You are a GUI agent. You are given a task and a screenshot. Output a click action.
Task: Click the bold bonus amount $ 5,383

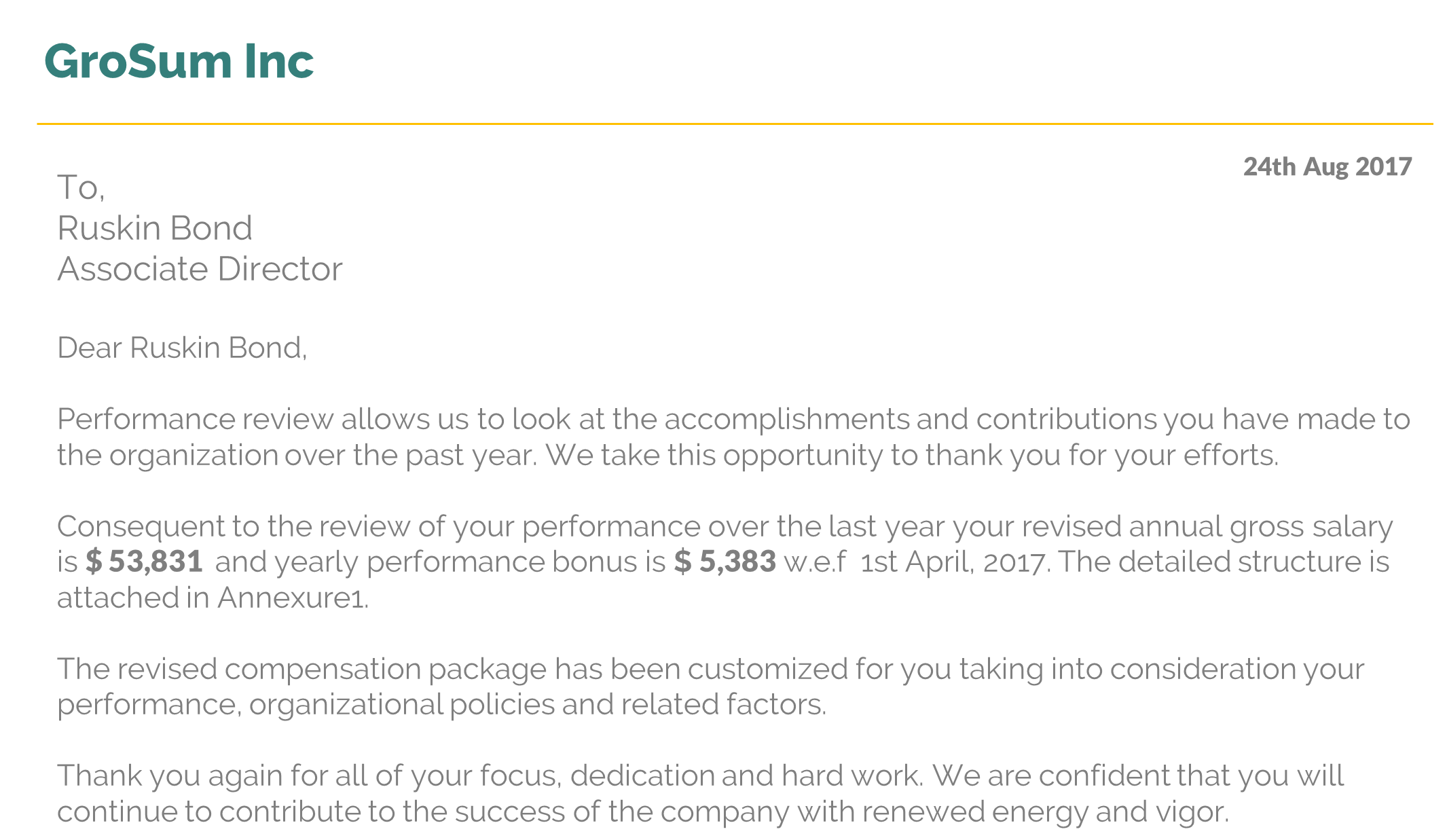pos(725,562)
